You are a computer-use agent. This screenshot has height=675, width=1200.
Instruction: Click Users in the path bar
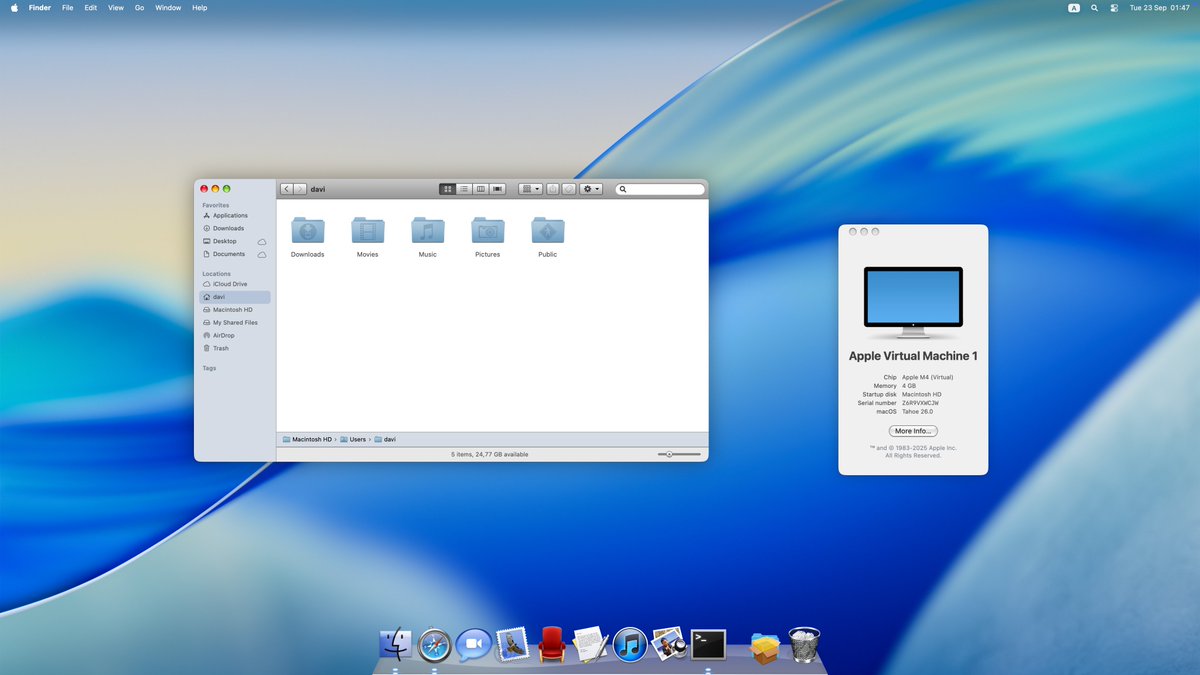pyautogui.click(x=353, y=439)
